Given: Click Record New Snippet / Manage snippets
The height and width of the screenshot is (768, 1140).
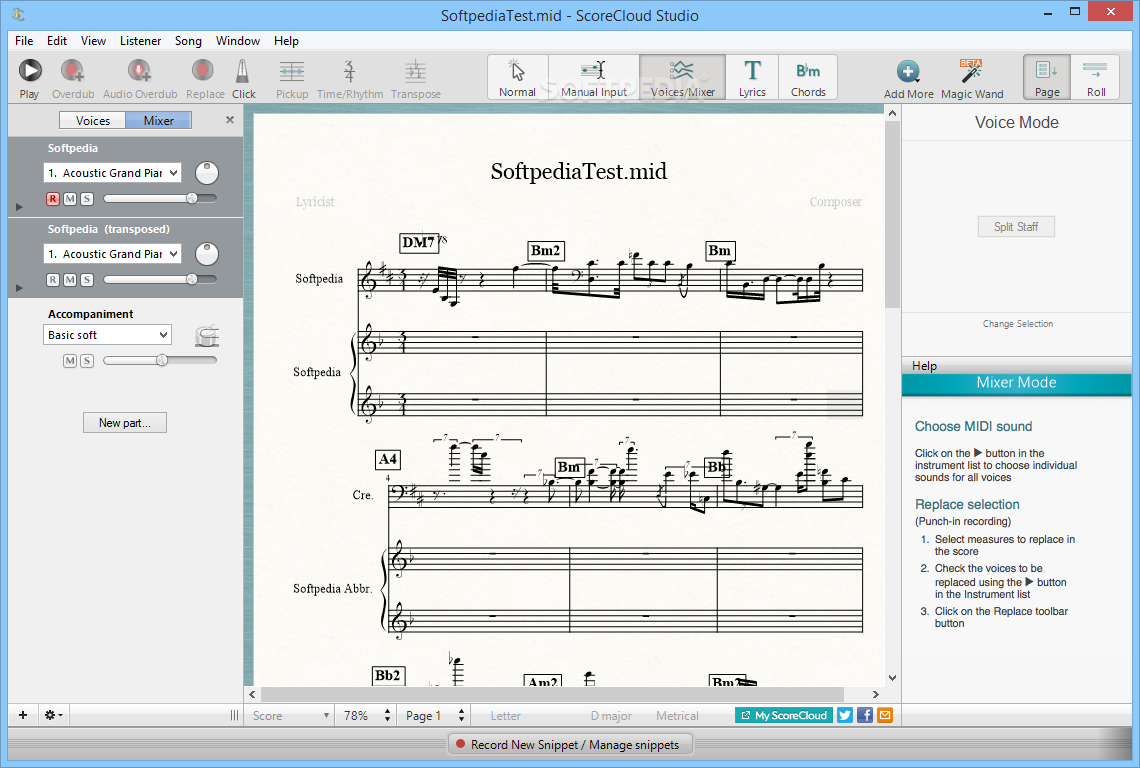Looking at the screenshot, I should pyautogui.click(x=569, y=745).
